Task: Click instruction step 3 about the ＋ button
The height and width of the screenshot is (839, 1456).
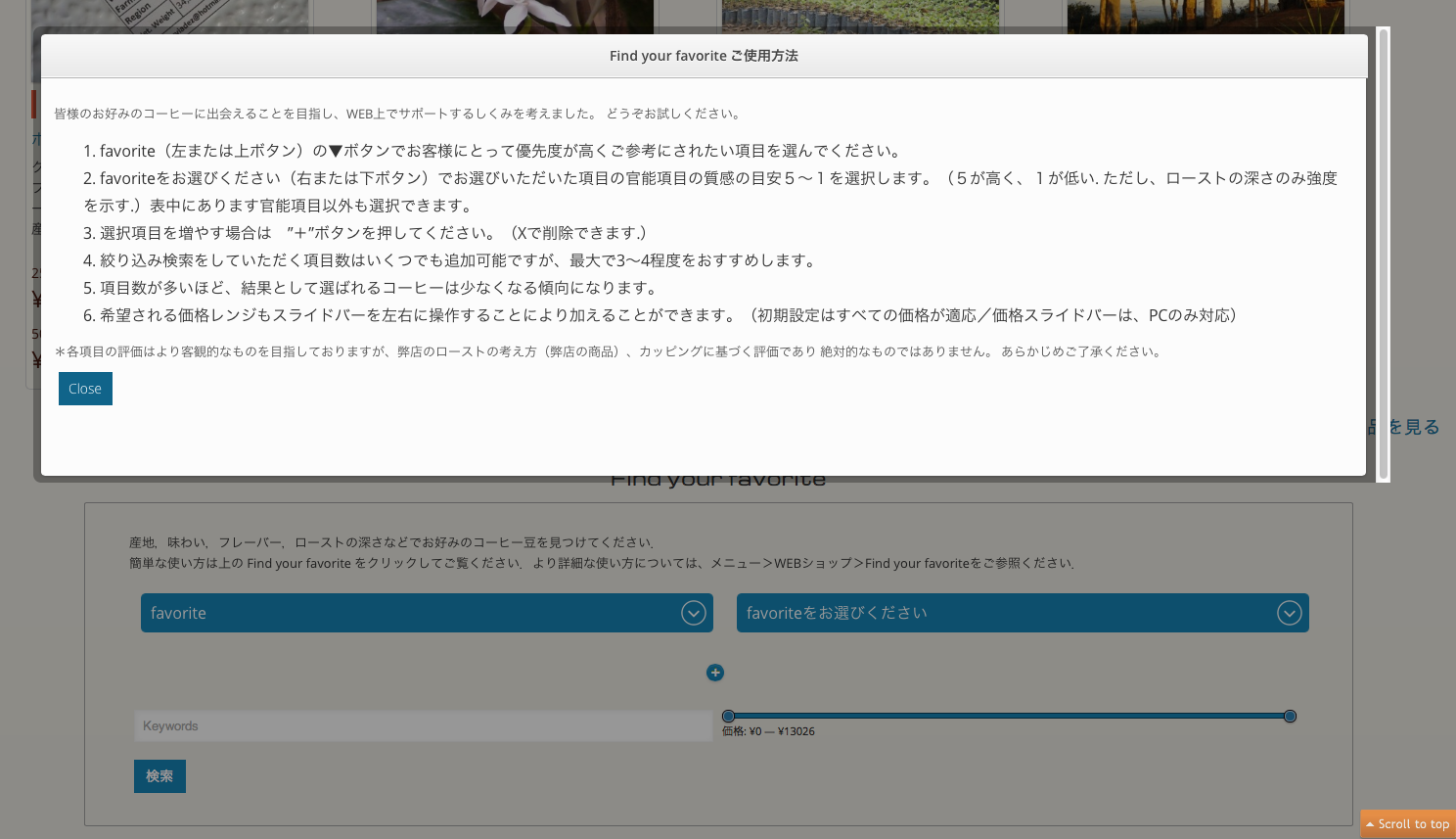Action: click(364, 233)
